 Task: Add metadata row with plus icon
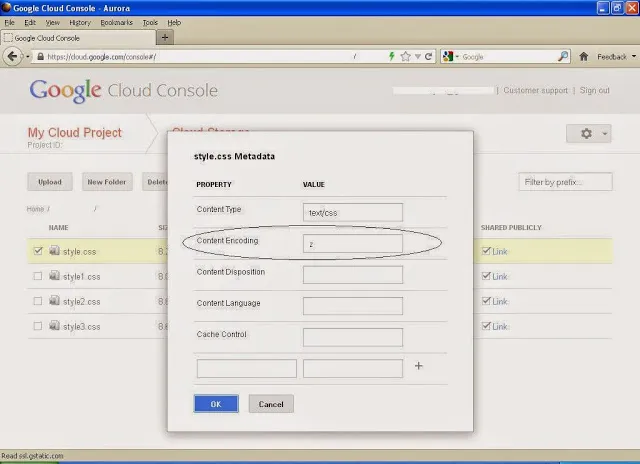(418, 366)
